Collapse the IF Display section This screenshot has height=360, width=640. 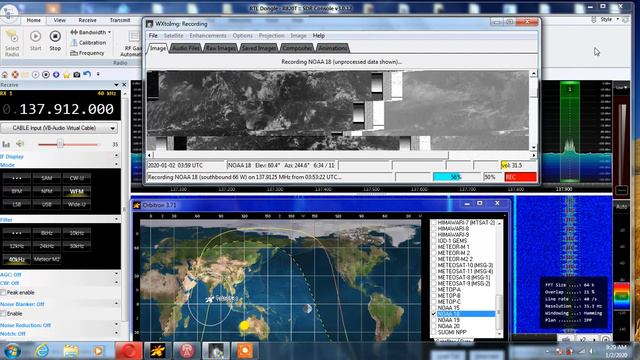(x=116, y=156)
